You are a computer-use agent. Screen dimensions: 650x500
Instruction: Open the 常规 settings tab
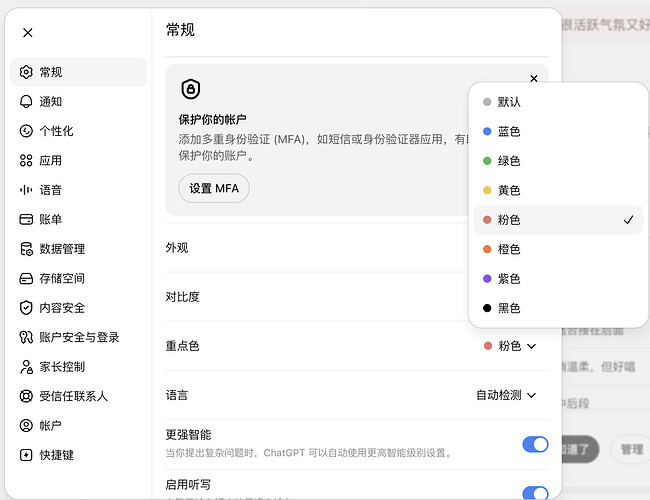point(78,72)
